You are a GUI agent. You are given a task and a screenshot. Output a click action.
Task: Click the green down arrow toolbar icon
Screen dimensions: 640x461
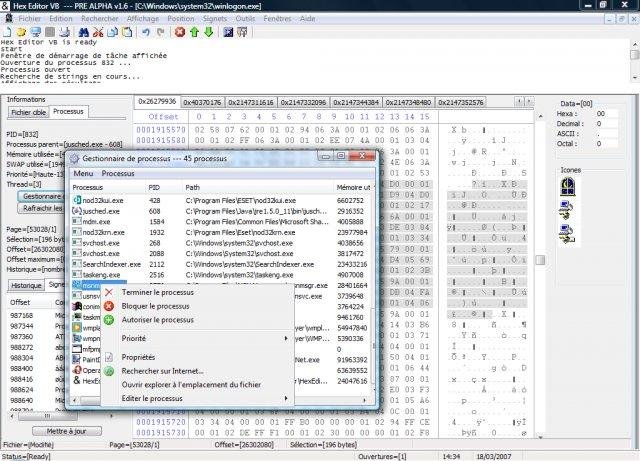click(x=209, y=32)
